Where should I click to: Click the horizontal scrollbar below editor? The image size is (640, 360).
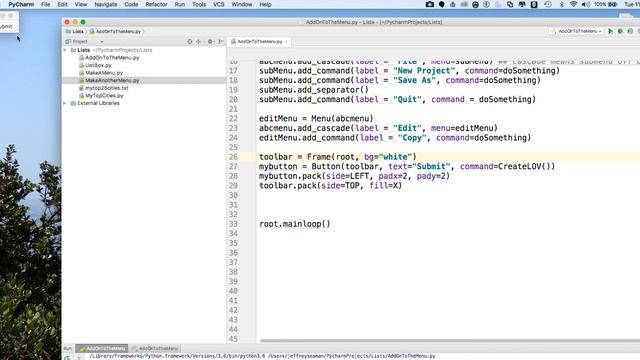449,340
